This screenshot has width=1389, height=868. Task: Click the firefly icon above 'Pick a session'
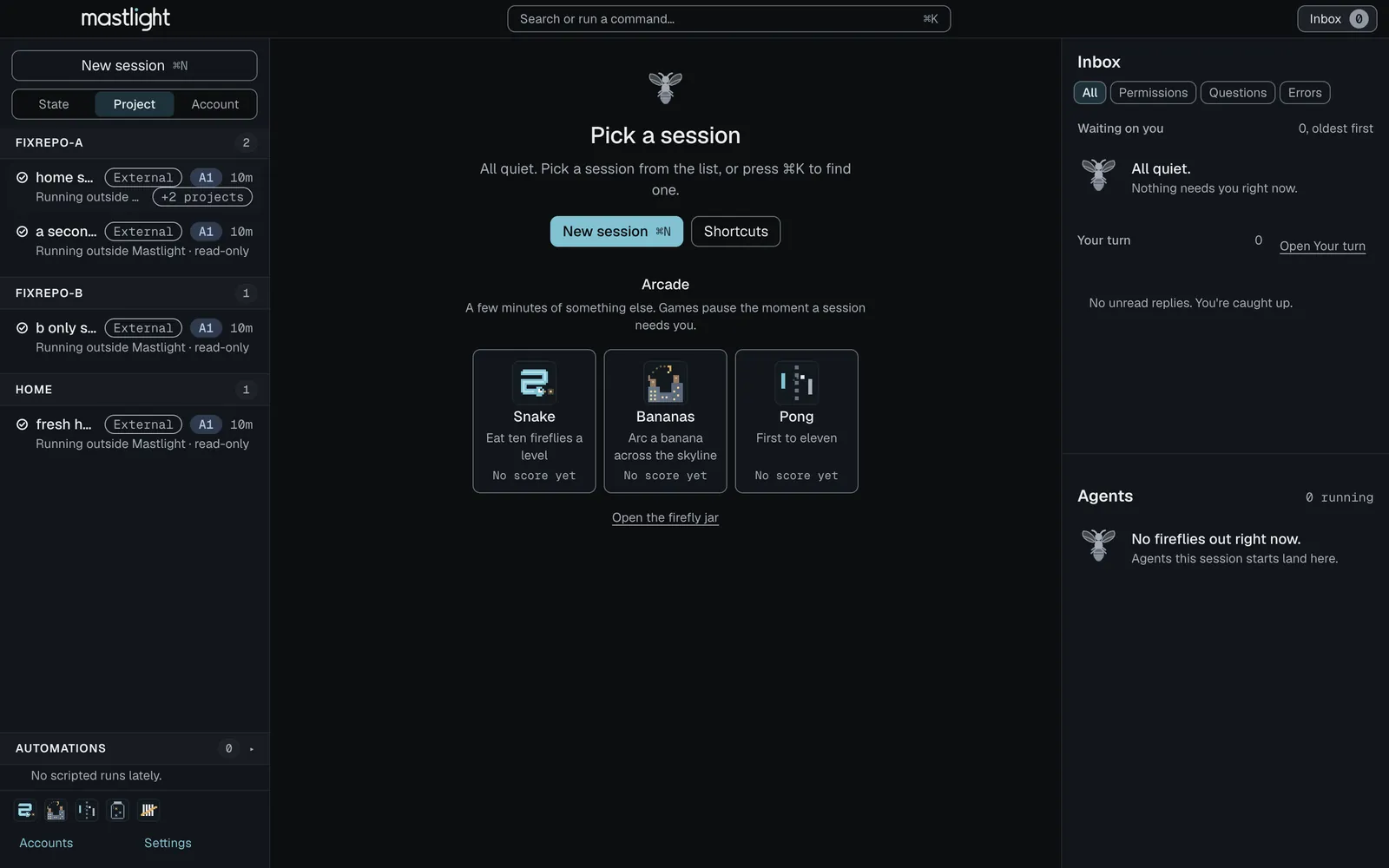(665, 88)
